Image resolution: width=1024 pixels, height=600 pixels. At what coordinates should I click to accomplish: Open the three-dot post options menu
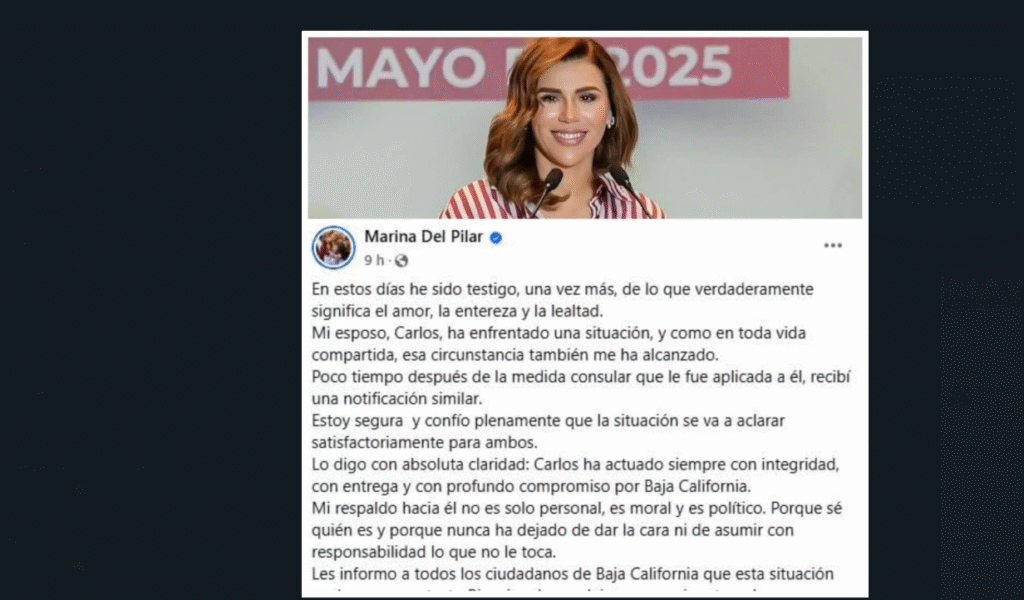point(833,245)
